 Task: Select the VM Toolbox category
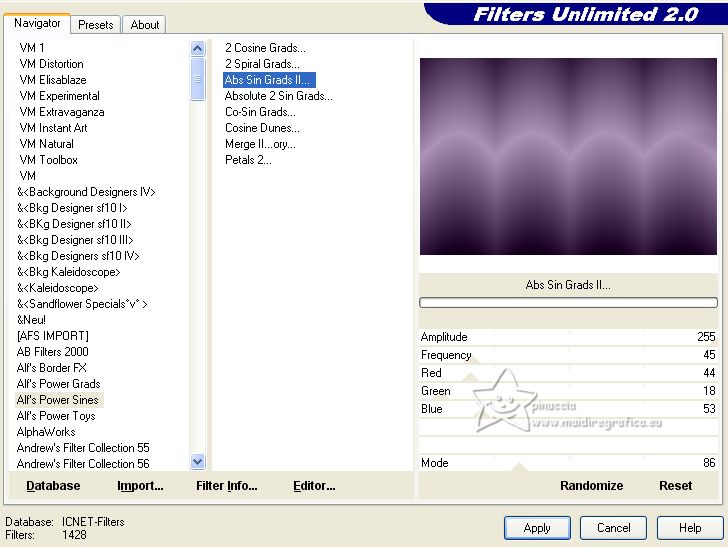(49, 160)
